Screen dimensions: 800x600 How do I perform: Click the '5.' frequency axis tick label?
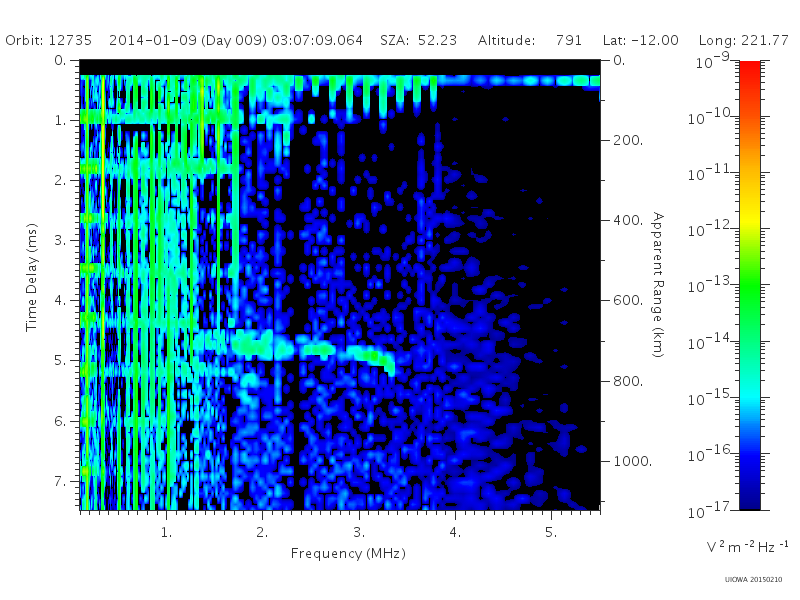coord(551,533)
